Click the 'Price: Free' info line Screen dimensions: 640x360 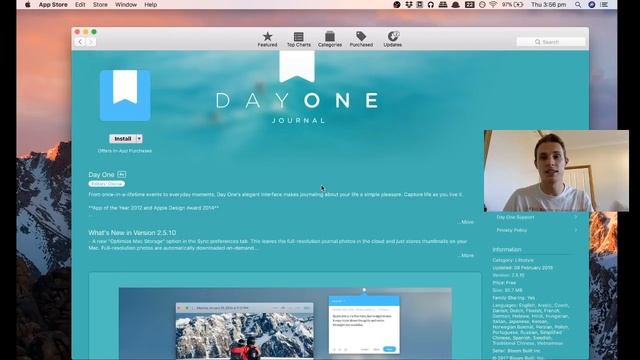point(504,282)
